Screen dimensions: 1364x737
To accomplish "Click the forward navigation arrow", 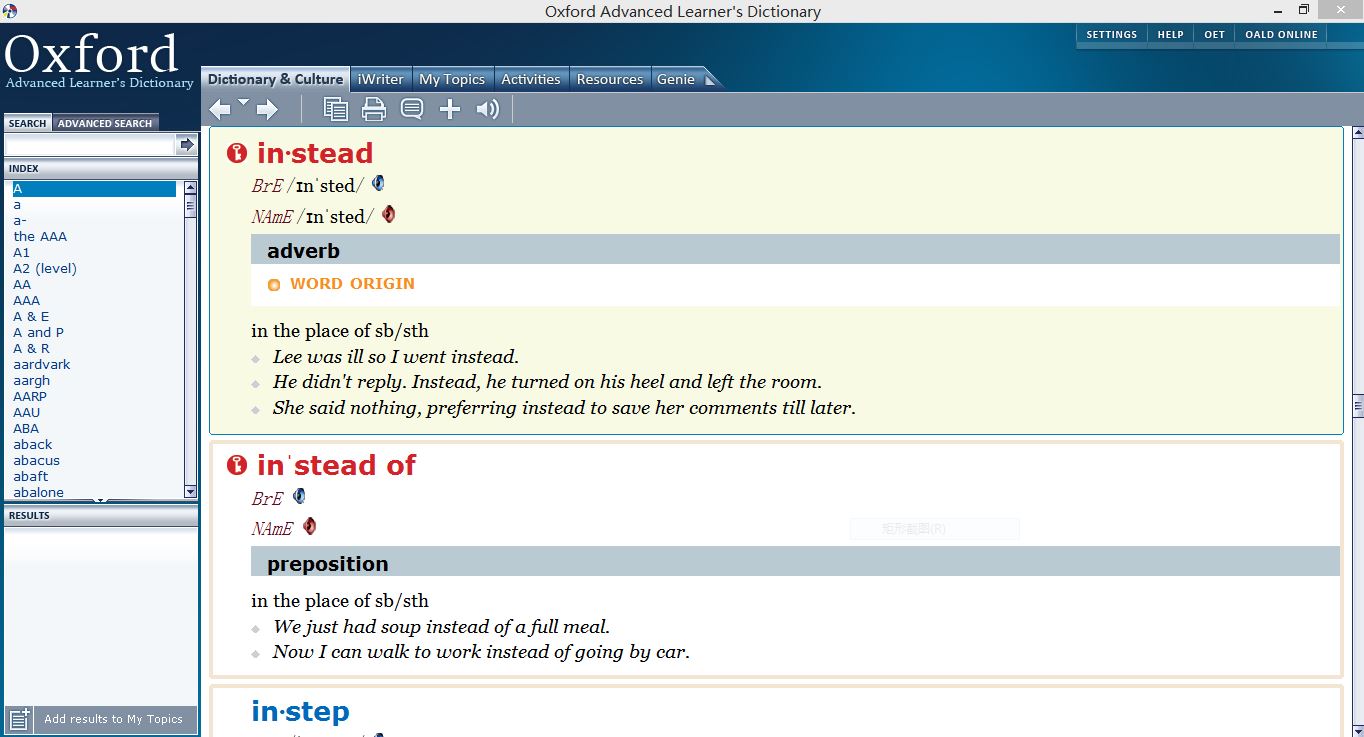I will pyautogui.click(x=267, y=109).
